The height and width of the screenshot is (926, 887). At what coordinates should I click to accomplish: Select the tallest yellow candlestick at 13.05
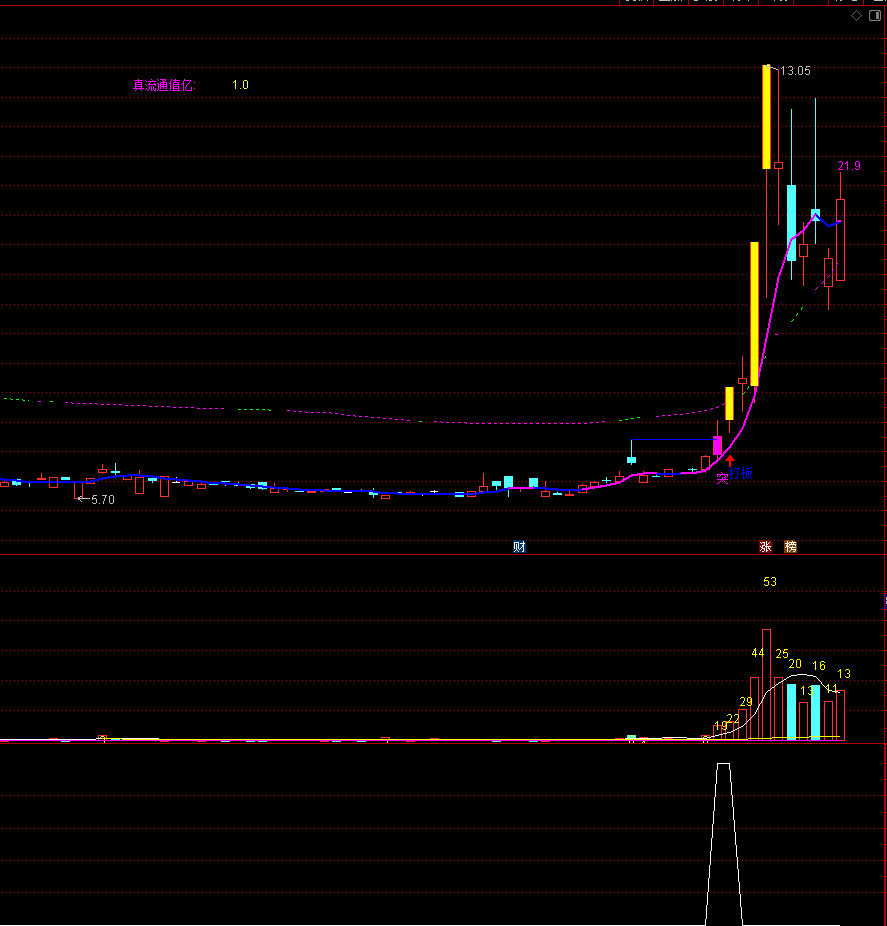click(767, 117)
